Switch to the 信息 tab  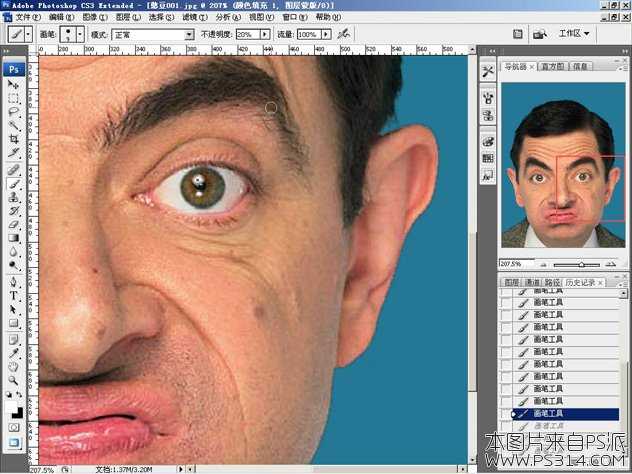(x=580, y=67)
